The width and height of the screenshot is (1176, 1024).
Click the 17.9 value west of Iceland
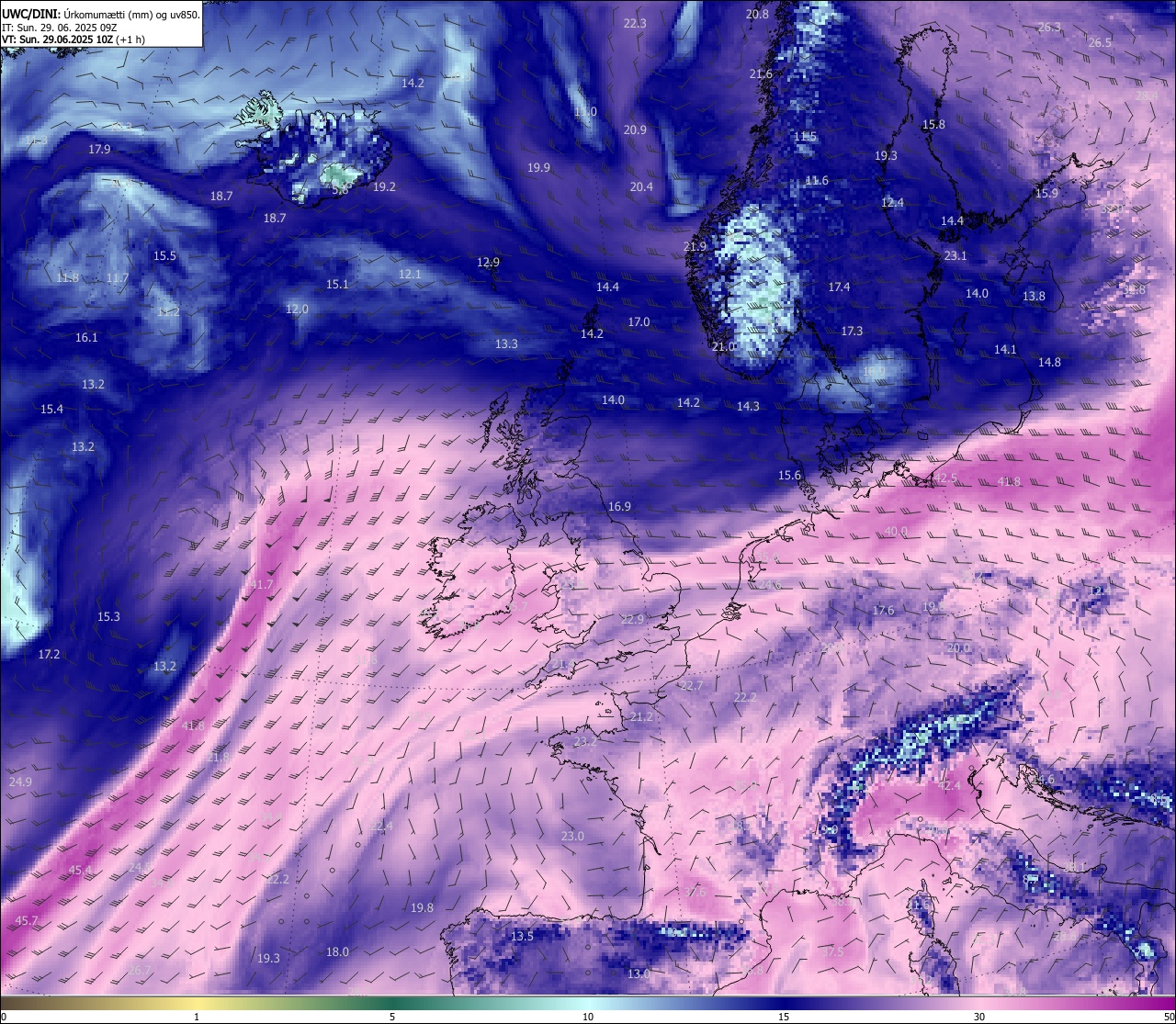pyautogui.click(x=99, y=149)
